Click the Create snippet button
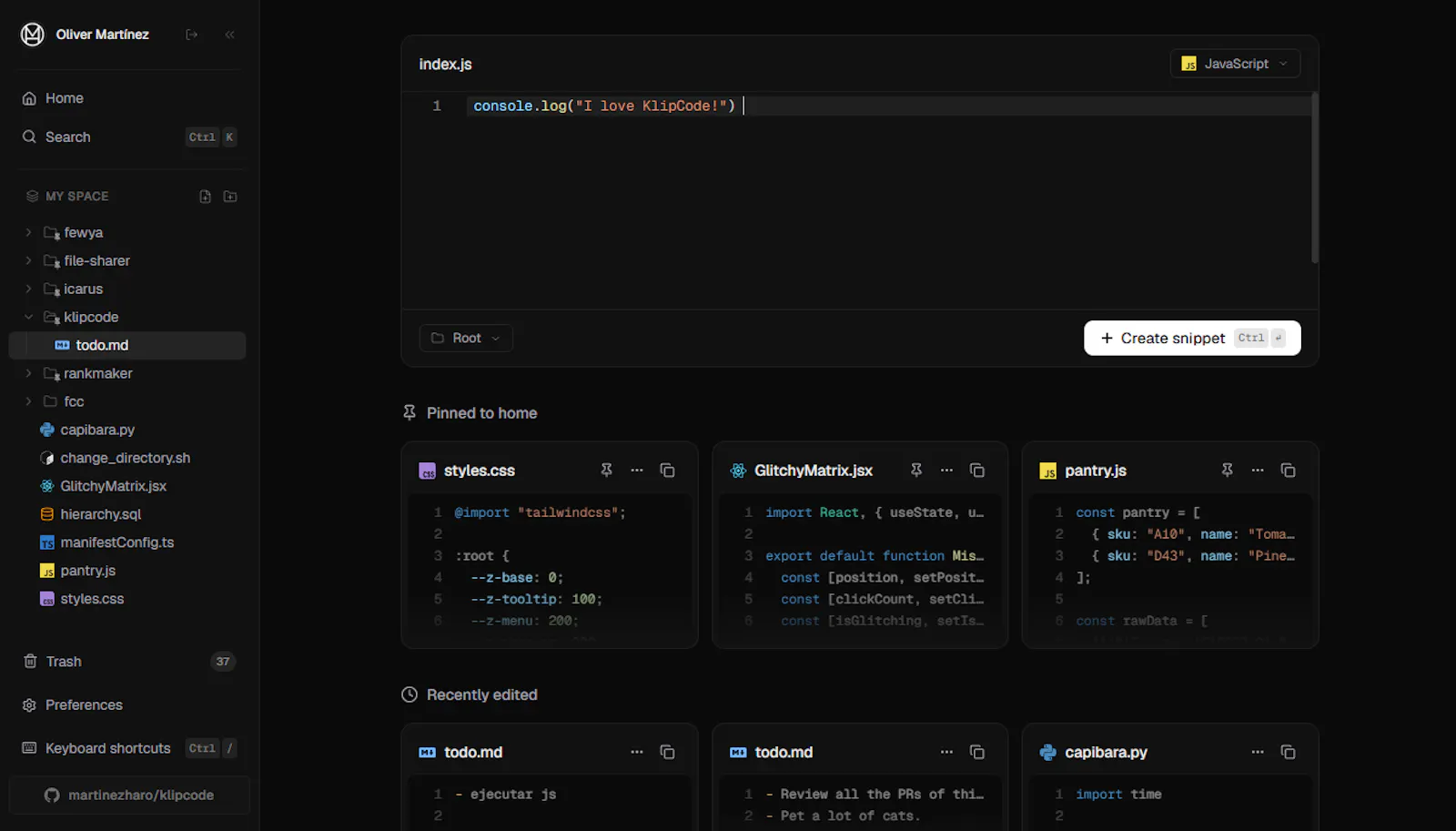Viewport: 1456px width, 831px height. point(1192,338)
